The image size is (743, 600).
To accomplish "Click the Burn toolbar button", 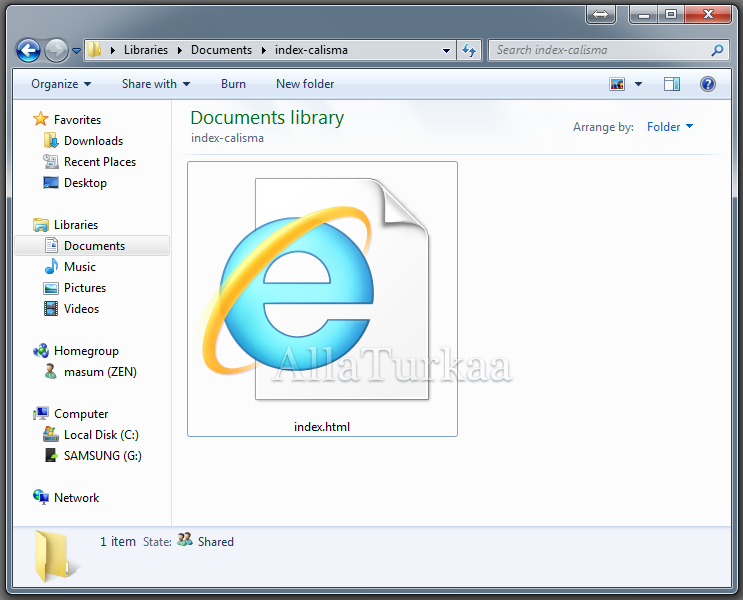I will tap(233, 84).
